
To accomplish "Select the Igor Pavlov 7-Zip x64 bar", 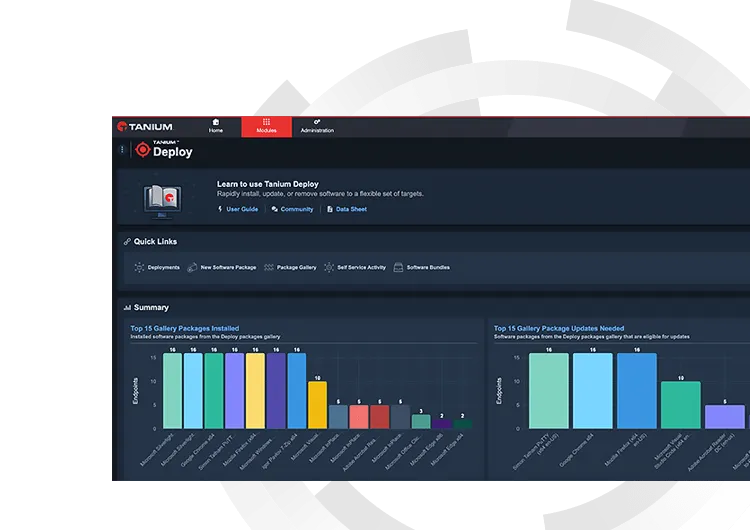I will pyautogui.click(x=297, y=391).
